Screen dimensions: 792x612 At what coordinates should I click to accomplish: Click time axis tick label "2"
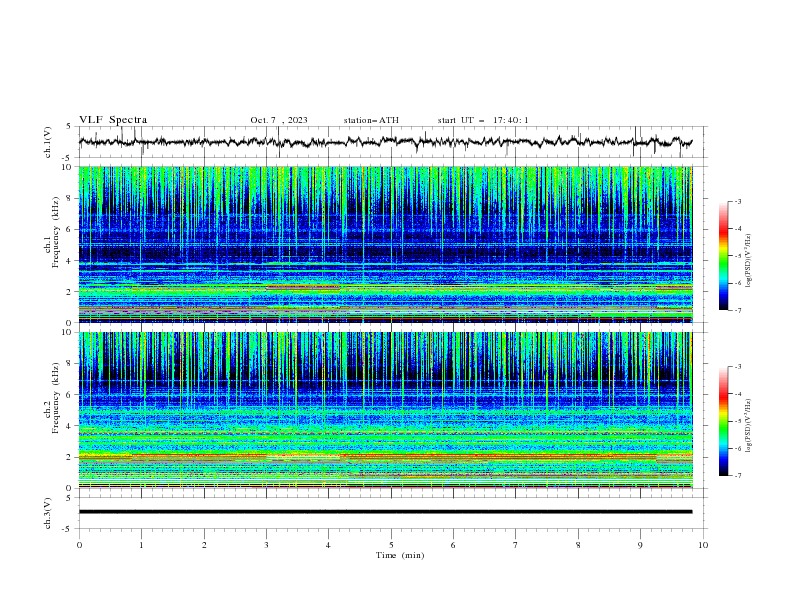pos(204,545)
